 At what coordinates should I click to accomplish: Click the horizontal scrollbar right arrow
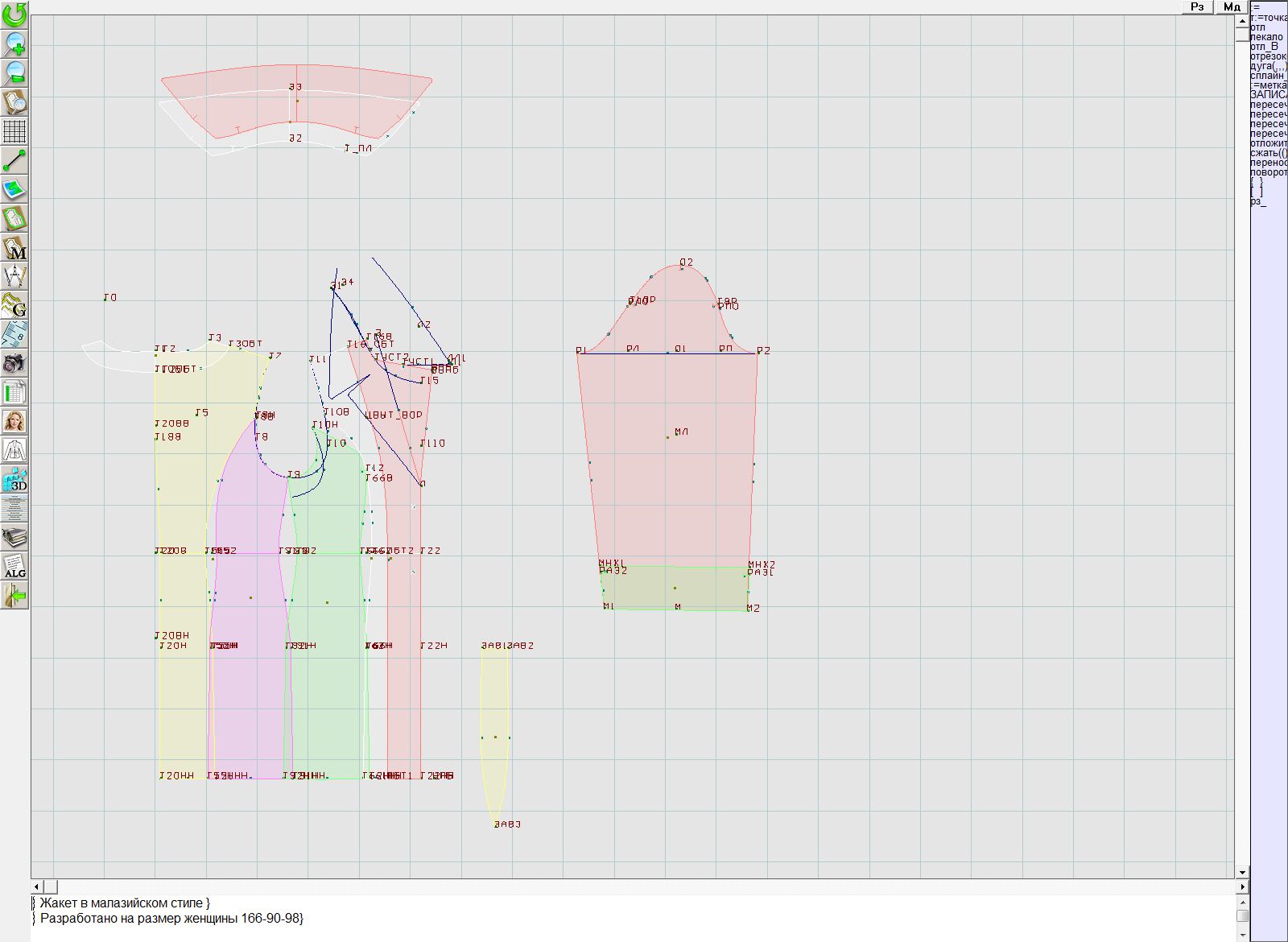(1242, 886)
